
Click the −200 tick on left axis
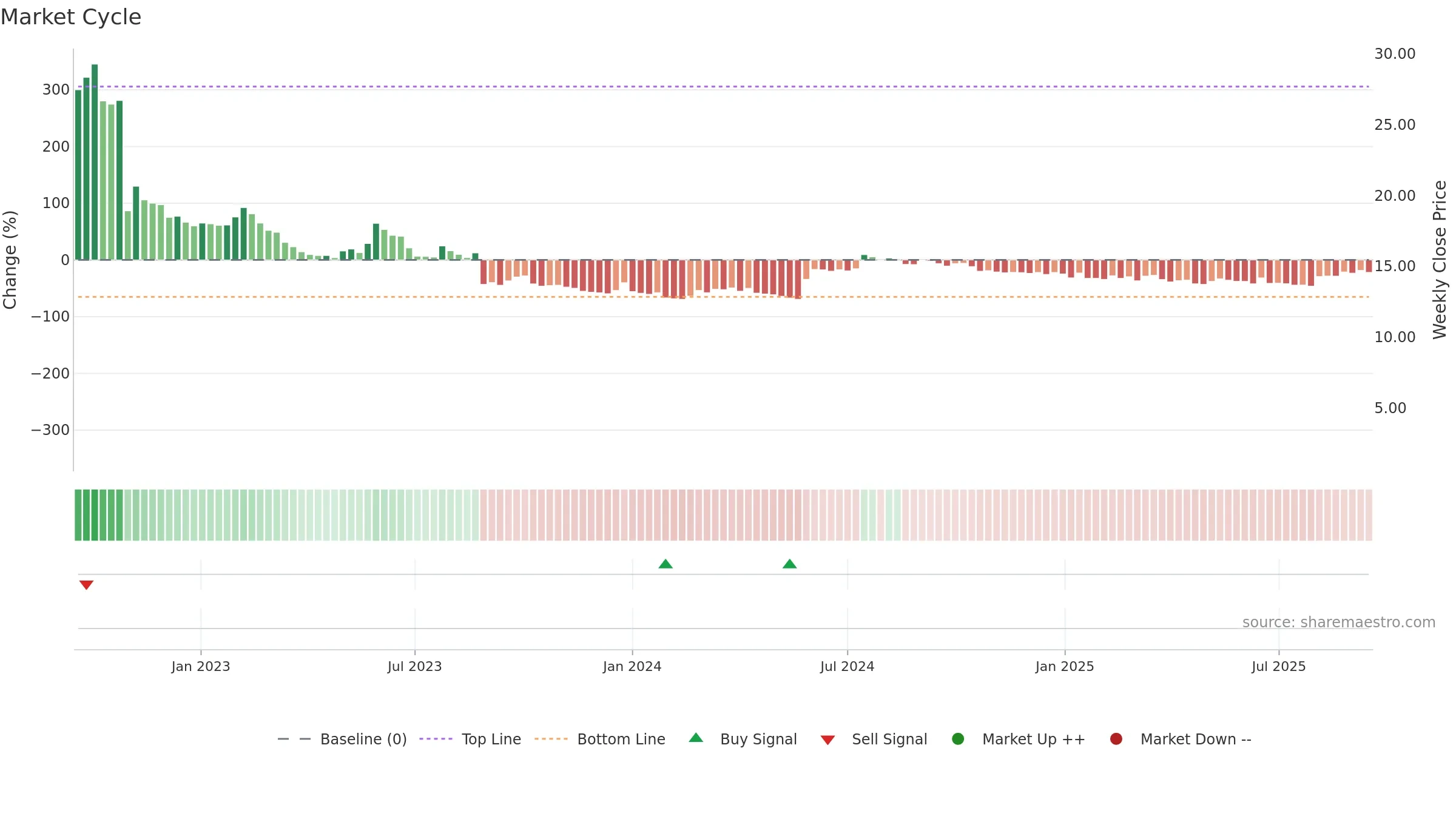(50, 374)
